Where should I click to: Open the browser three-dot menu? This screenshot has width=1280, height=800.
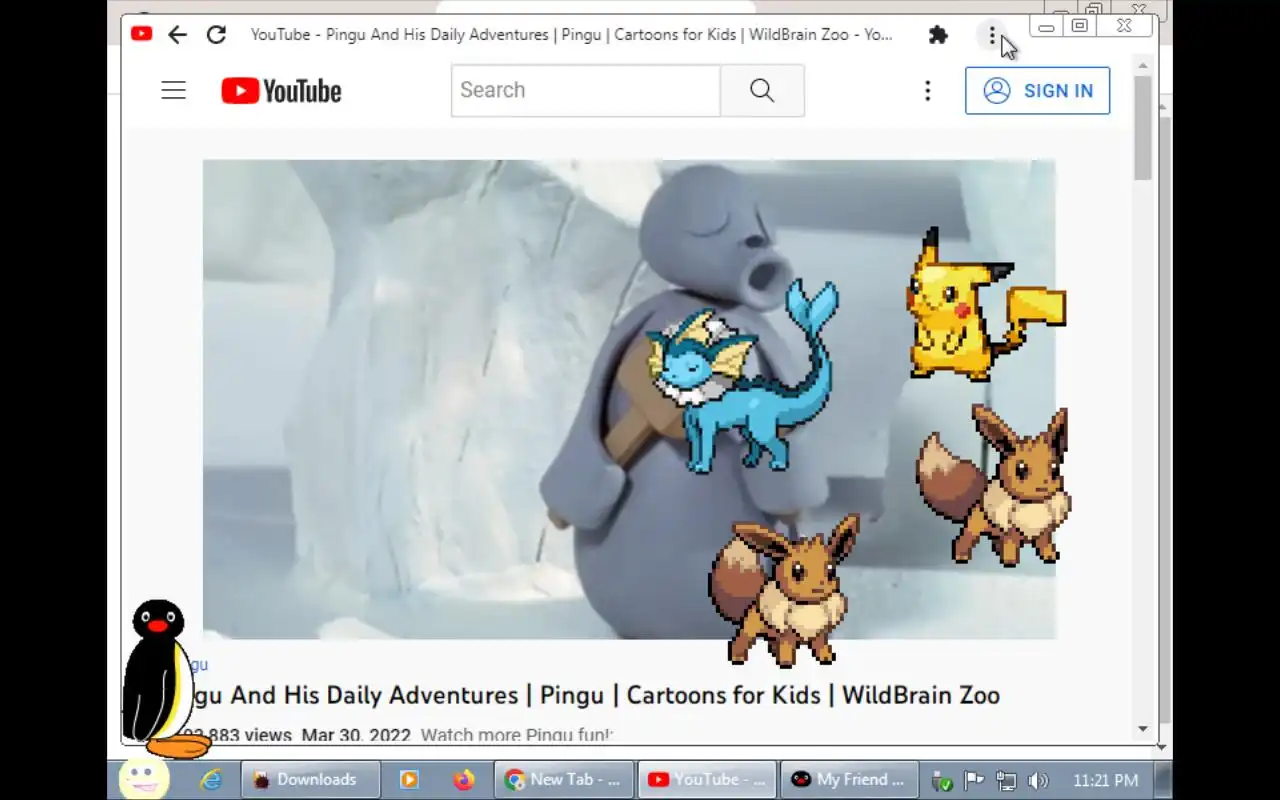click(991, 36)
